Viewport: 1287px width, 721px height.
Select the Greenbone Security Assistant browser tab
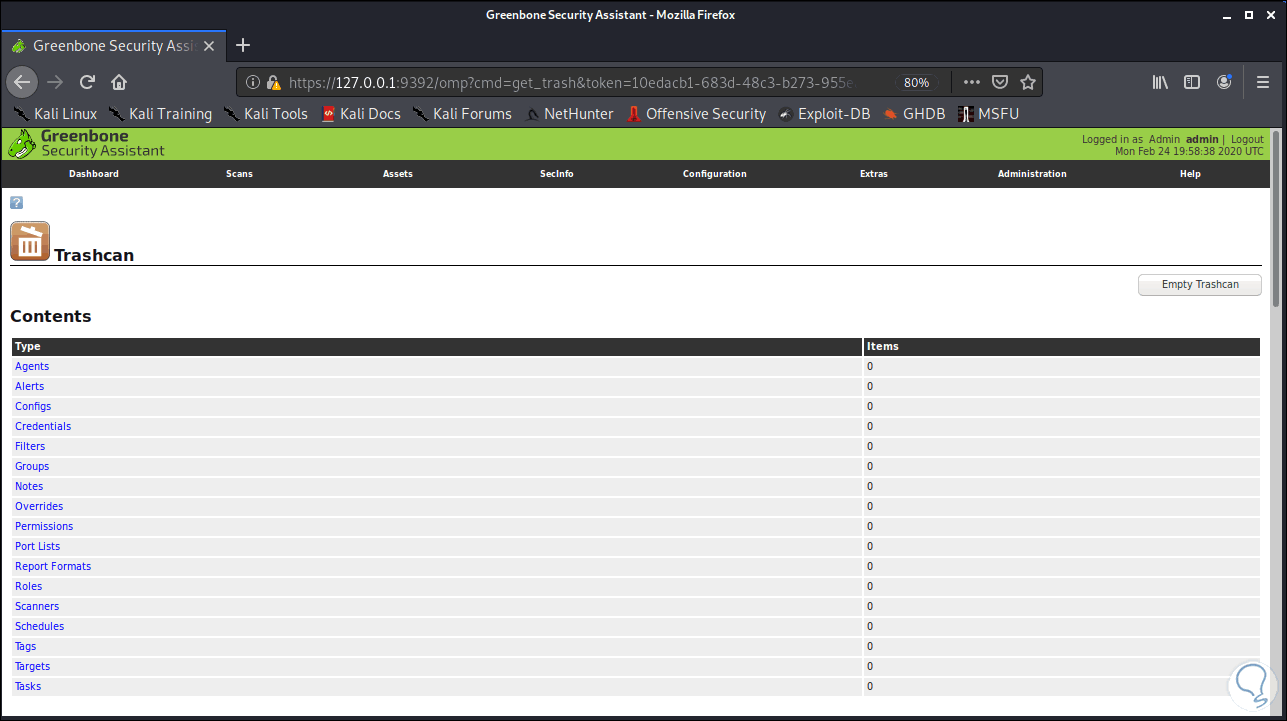tap(114, 45)
